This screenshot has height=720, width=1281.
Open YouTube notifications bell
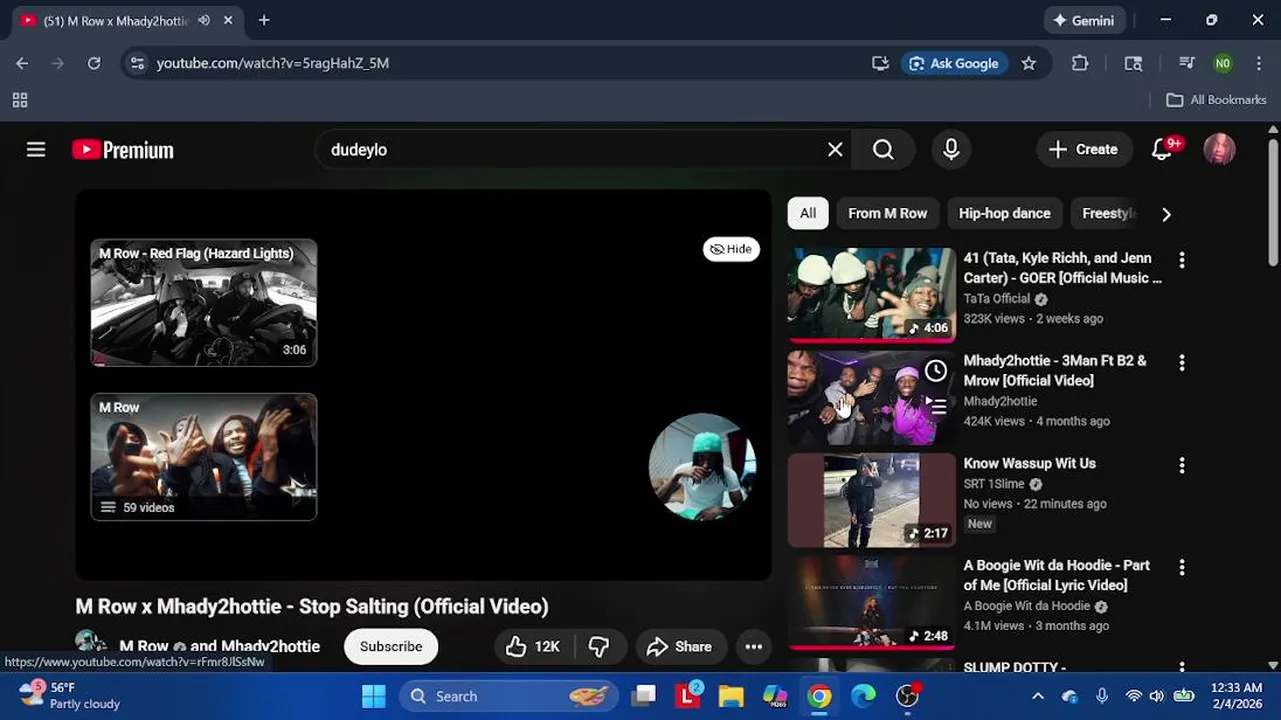click(1162, 149)
